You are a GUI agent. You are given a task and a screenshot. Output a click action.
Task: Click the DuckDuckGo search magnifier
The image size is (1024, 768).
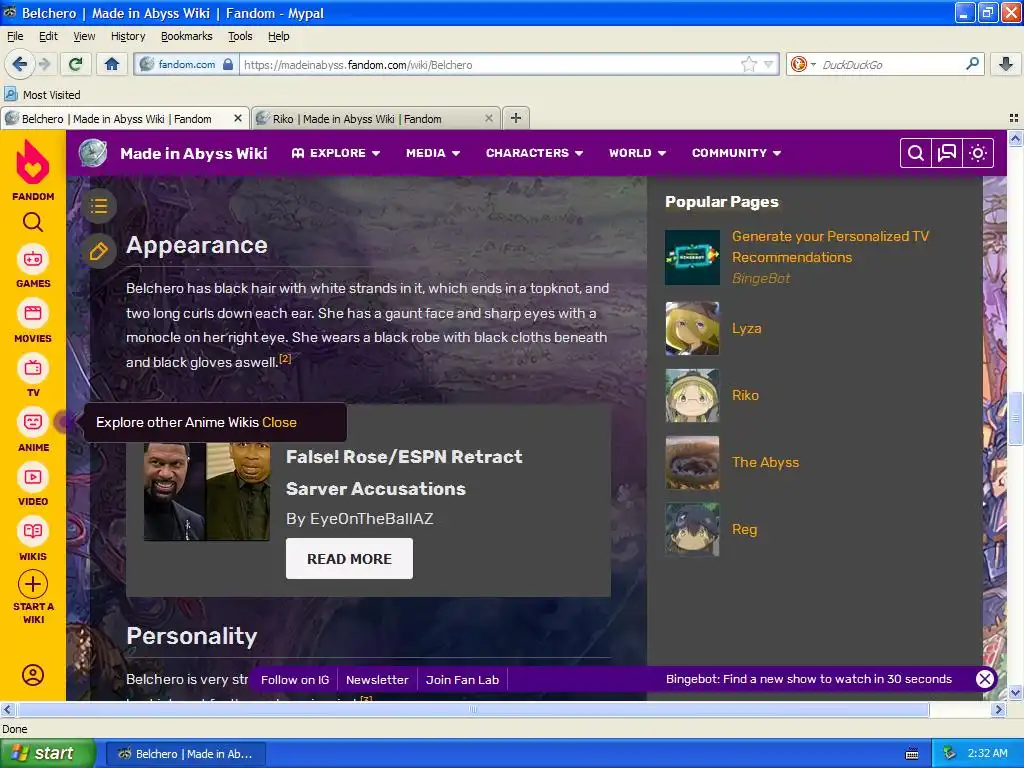[972, 64]
